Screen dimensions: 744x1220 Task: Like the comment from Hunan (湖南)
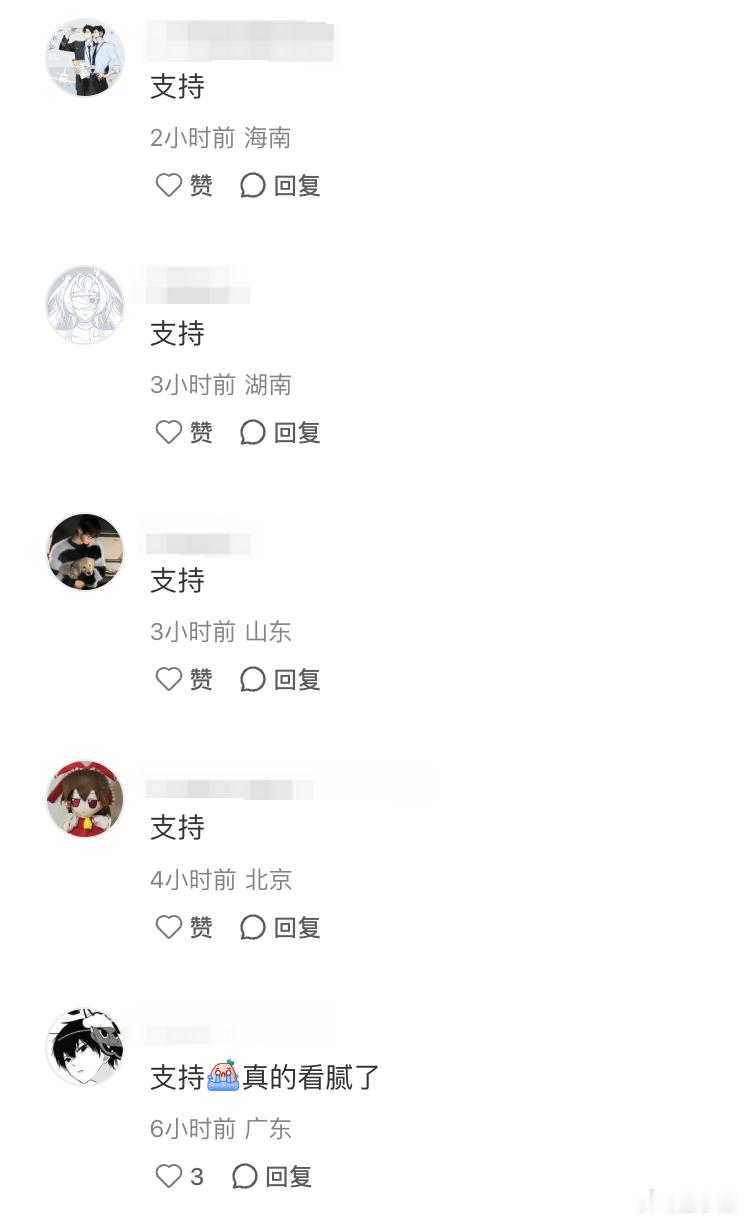click(184, 432)
